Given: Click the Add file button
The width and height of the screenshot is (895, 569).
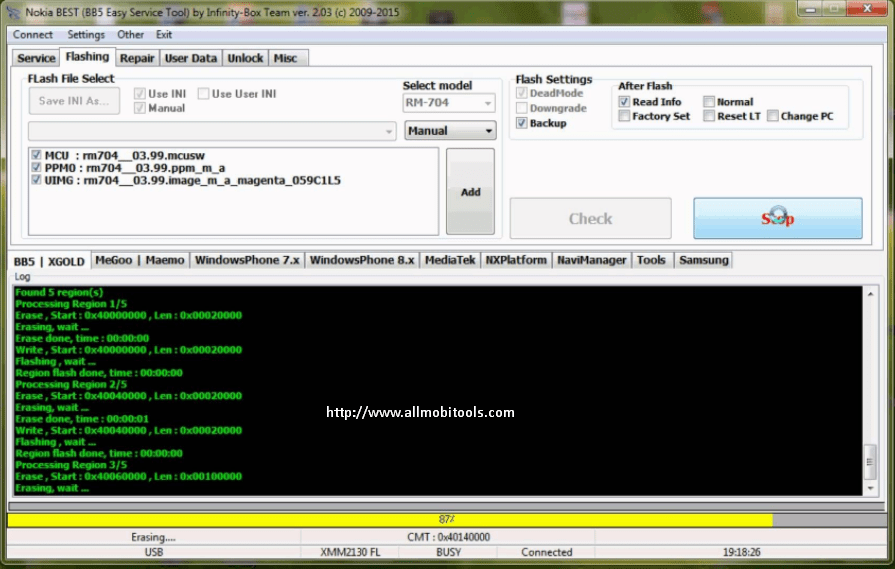Looking at the screenshot, I should [470, 192].
